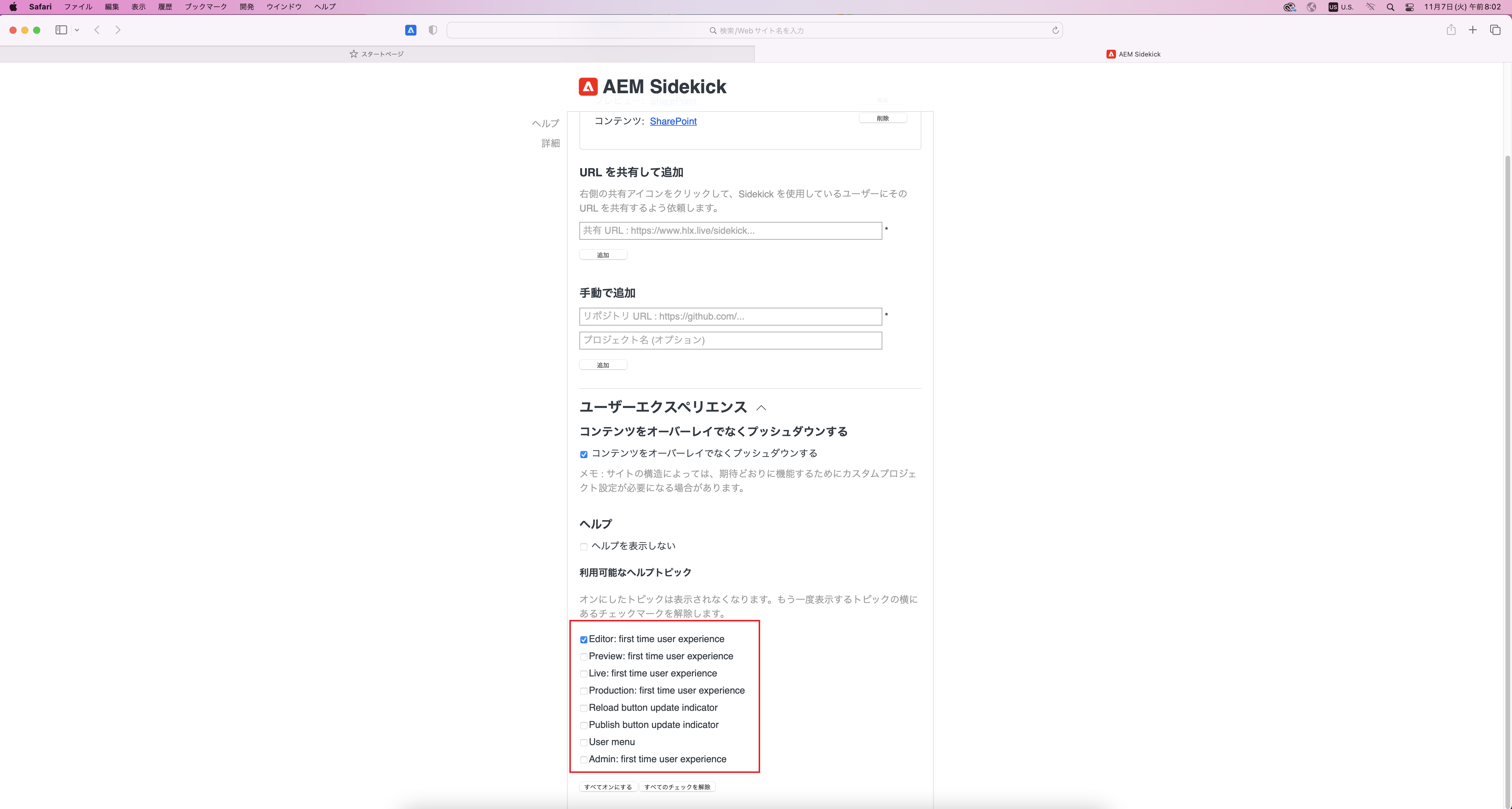This screenshot has height=809, width=1512.
Task: Click the blue AEM extension icon in toolbar
Action: 410,30
